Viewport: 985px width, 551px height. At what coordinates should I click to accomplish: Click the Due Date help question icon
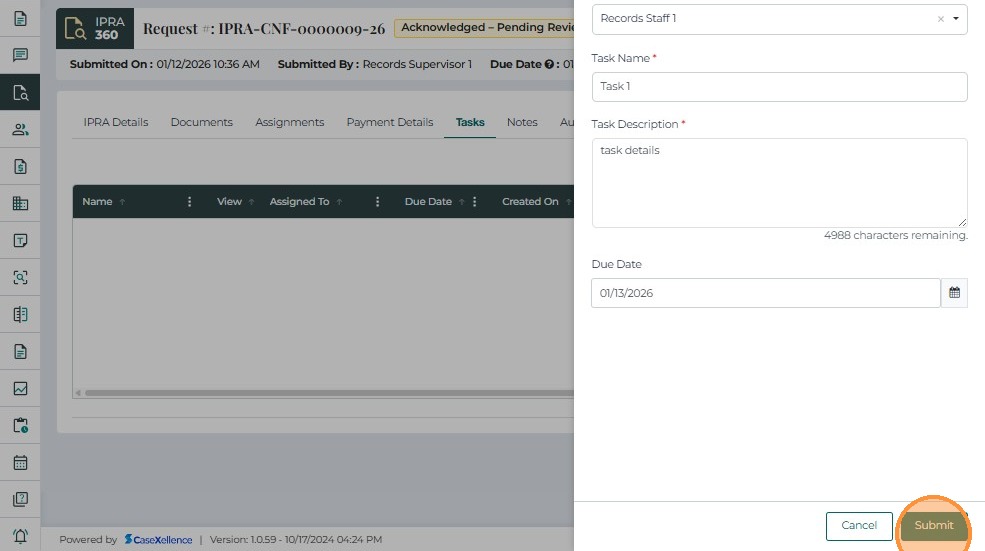tap(549, 64)
